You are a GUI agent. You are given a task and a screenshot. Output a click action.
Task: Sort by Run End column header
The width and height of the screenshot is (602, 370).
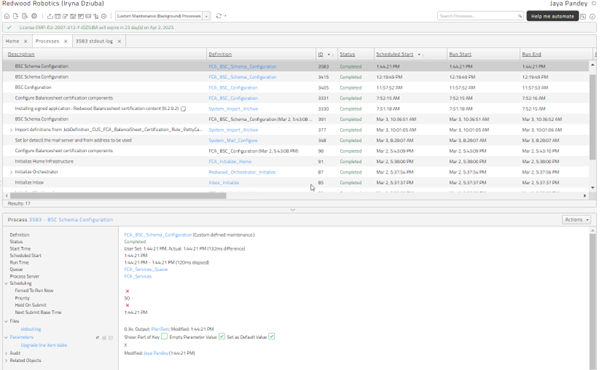531,55
